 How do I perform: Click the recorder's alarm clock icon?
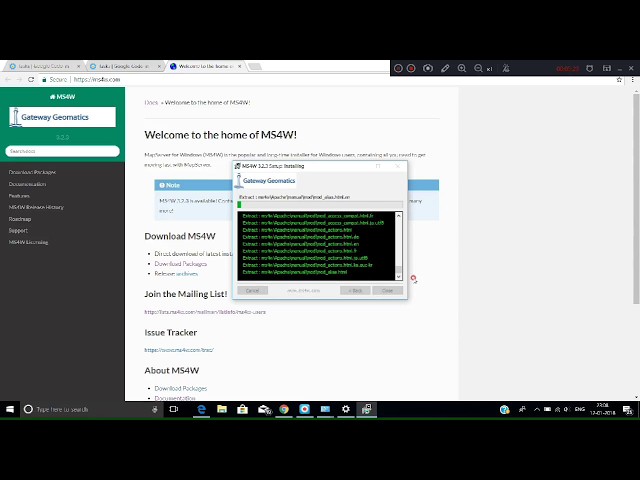(589, 68)
